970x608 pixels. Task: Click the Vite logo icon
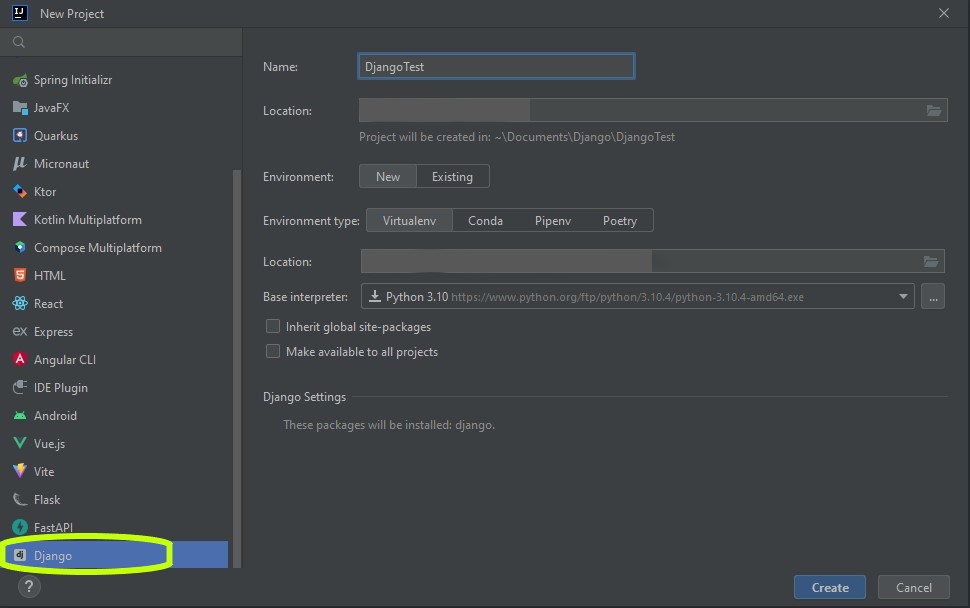[x=20, y=471]
